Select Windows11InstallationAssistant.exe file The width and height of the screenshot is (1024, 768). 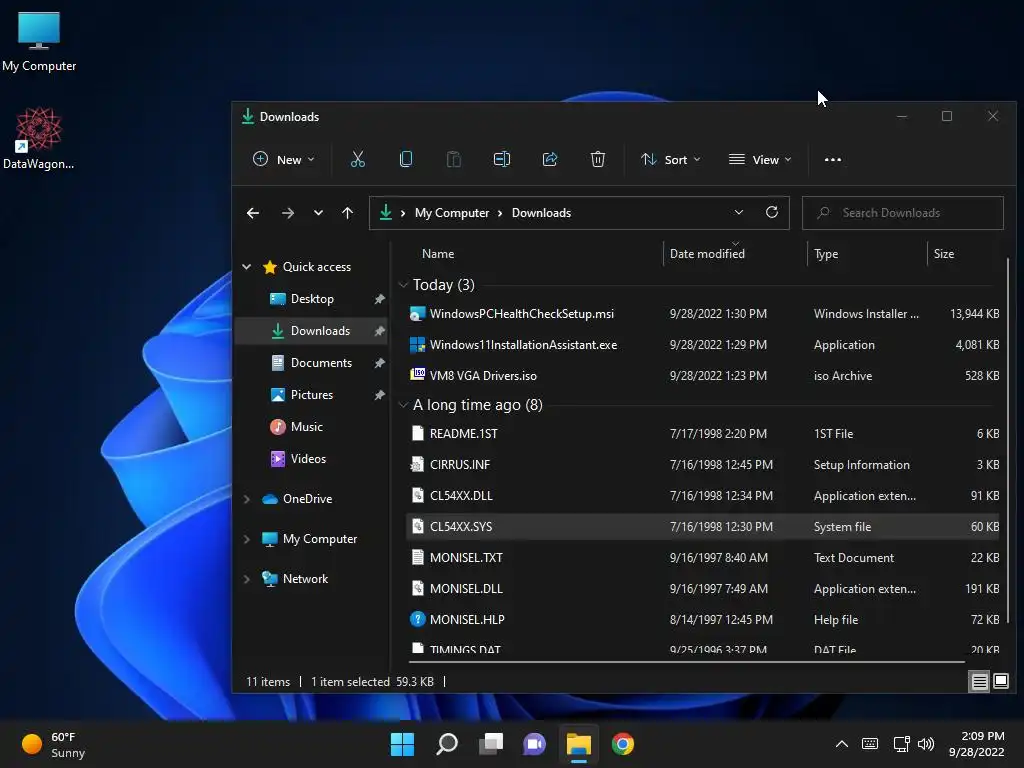point(703,345)
